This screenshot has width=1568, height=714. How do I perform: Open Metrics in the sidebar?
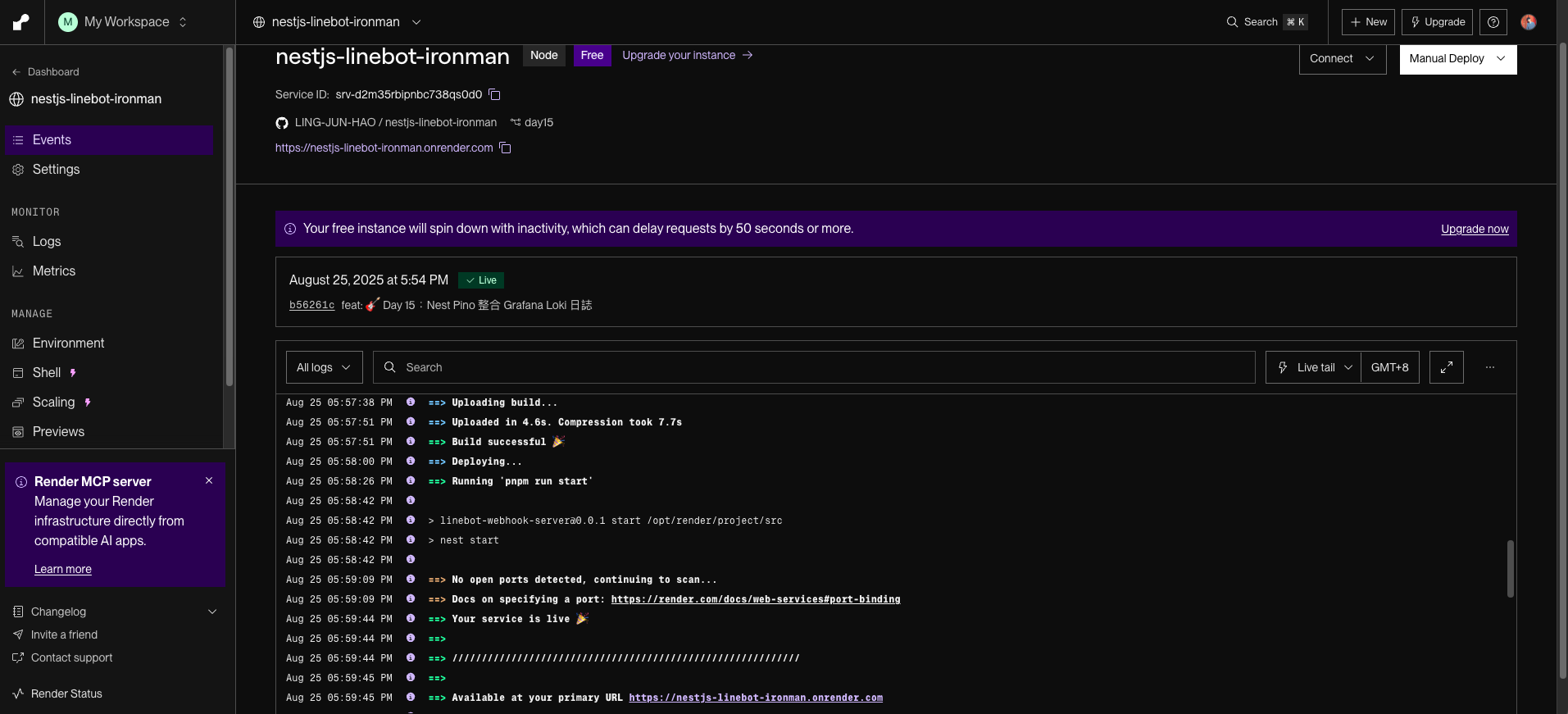click(109, 271)
